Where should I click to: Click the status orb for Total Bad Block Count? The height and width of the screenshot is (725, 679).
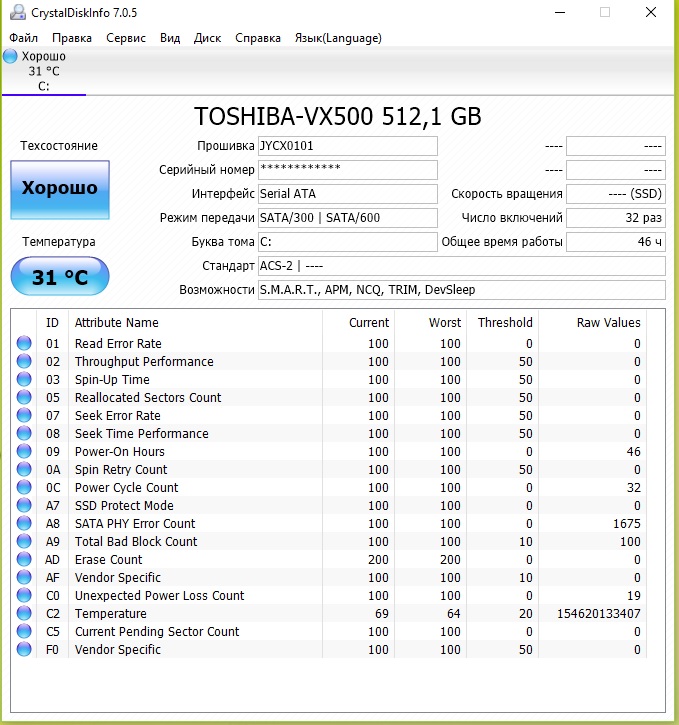[x=24, y=541]
